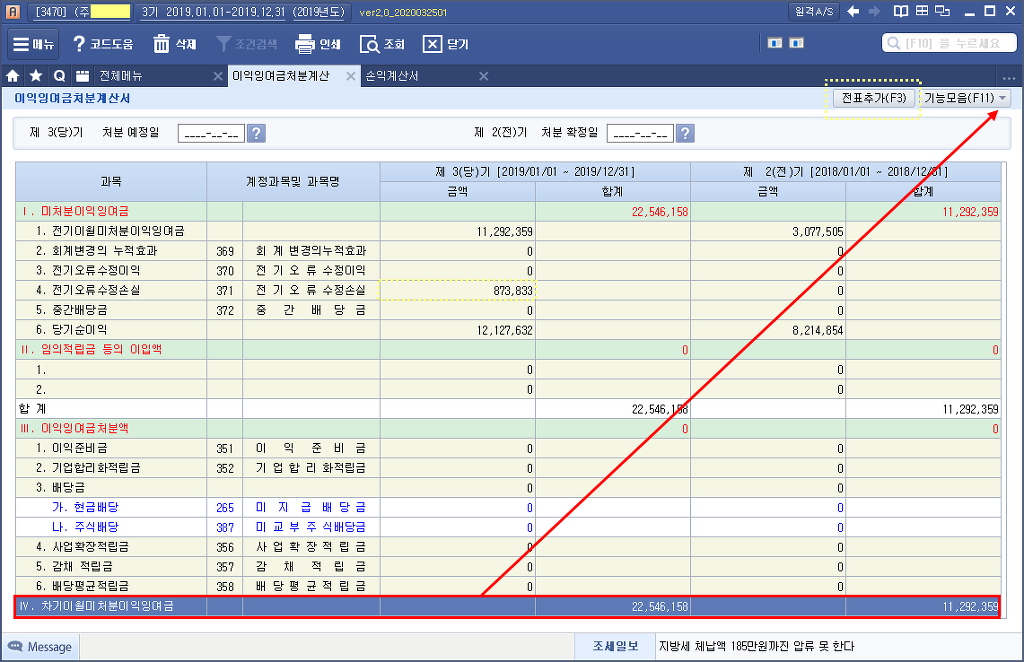Click the 전표추가(F3) button
Image resolution: width=1024 pixels, height=662 pixels.
point(872,98)
